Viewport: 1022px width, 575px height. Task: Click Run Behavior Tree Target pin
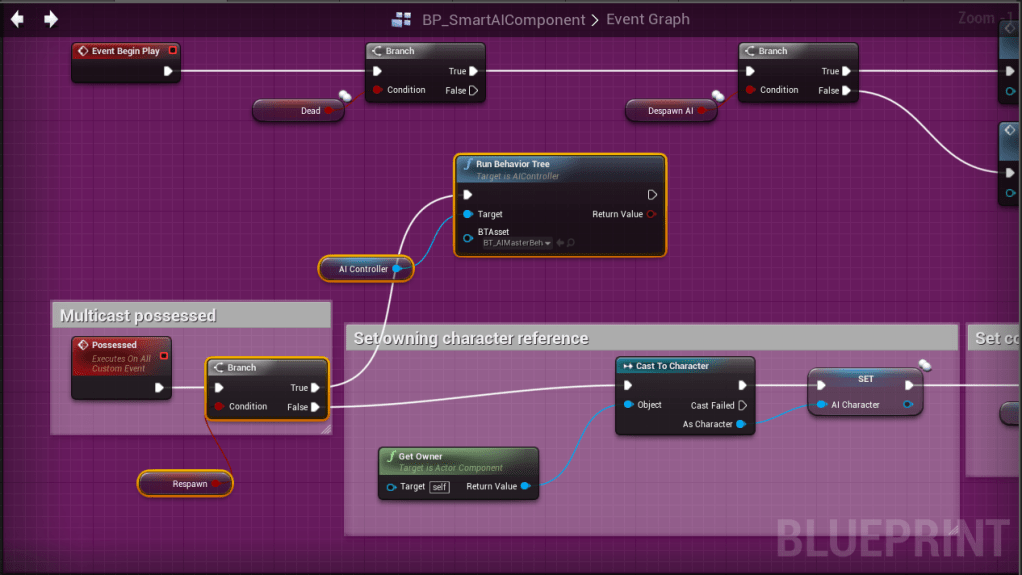coord(468,214)
